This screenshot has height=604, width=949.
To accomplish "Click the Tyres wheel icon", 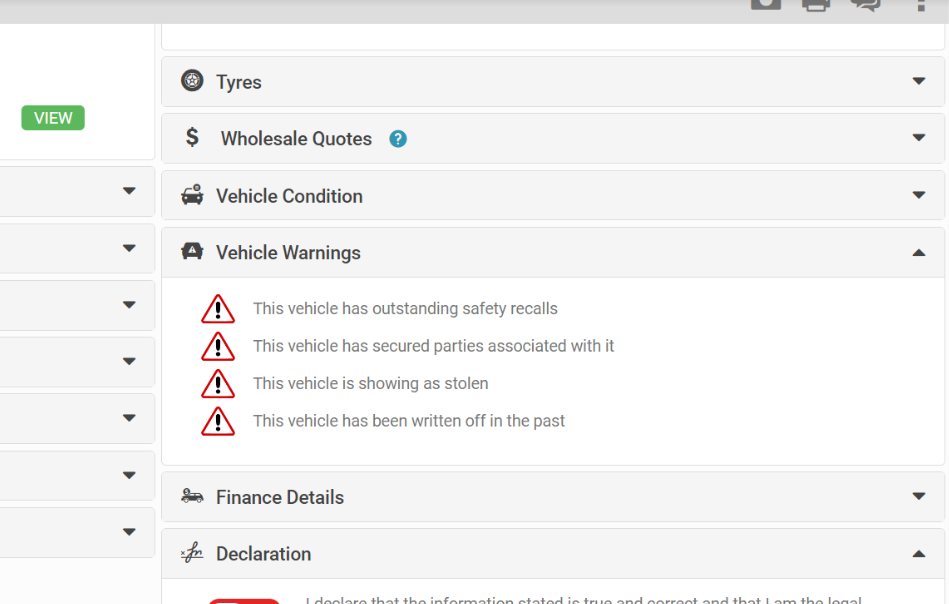I will (x=192, y=80).
